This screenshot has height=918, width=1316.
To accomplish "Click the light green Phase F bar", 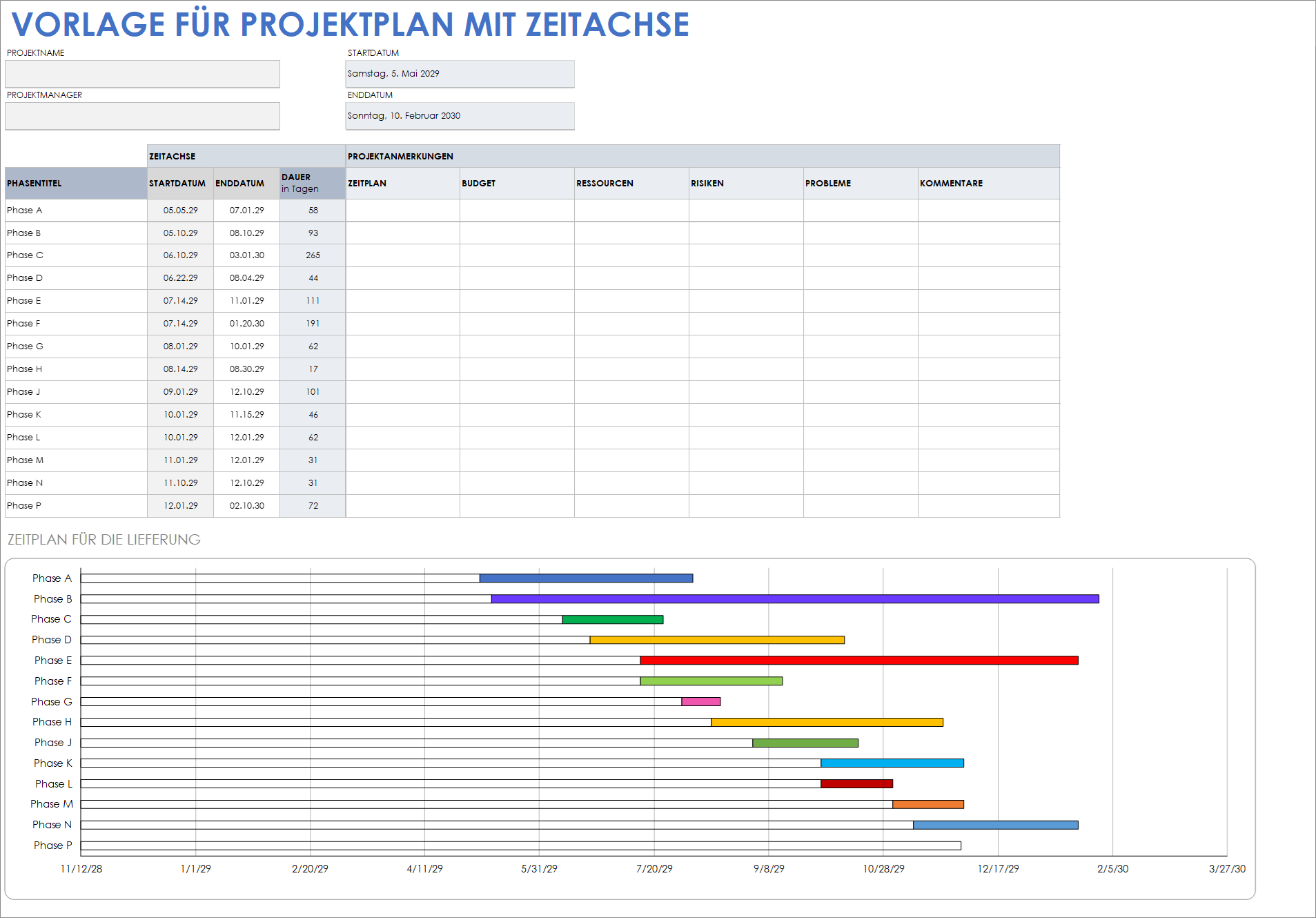I will coord(711,681).
